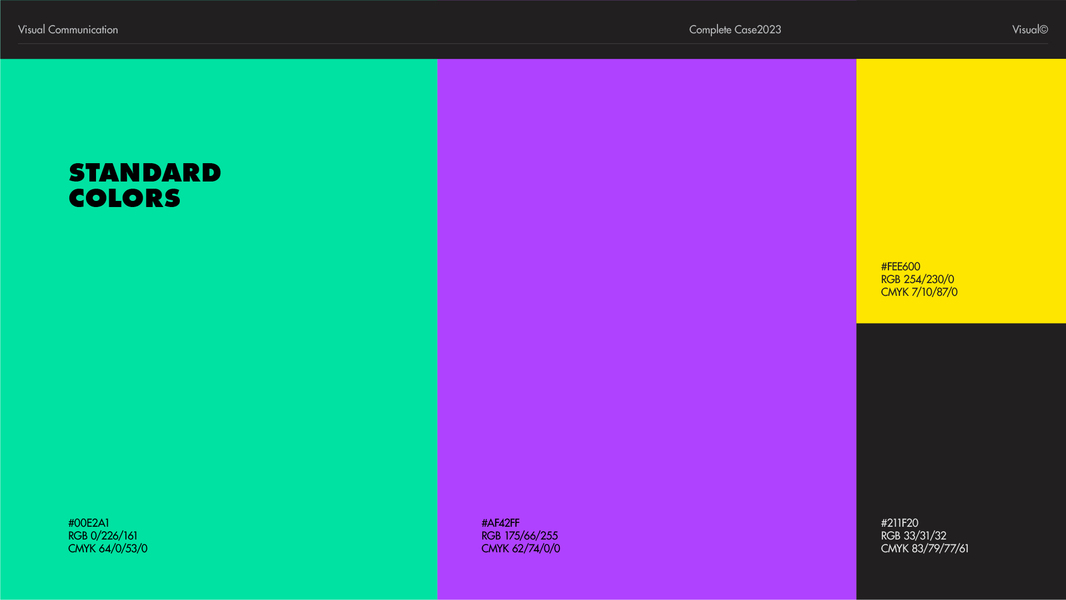Click the purple color swatch block
This screenshot has width=1066, height=600.
[647, 329]
